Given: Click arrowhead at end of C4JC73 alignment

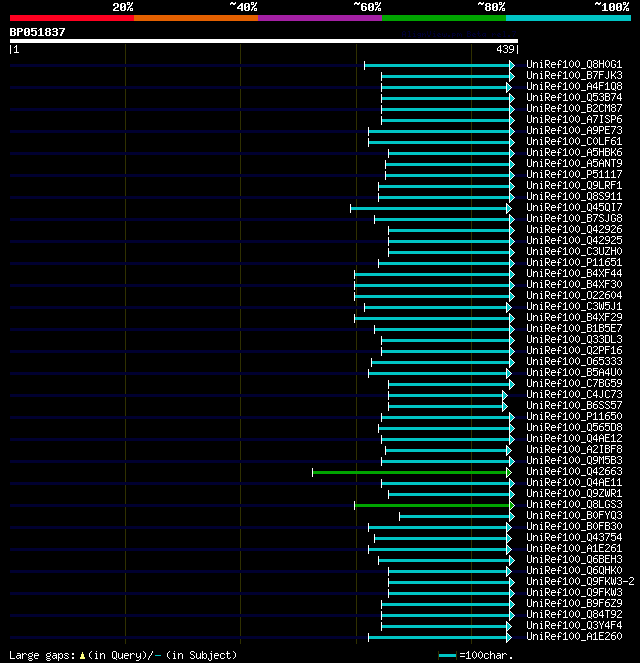Looking at the screenshot, I should tap(504, 395).
